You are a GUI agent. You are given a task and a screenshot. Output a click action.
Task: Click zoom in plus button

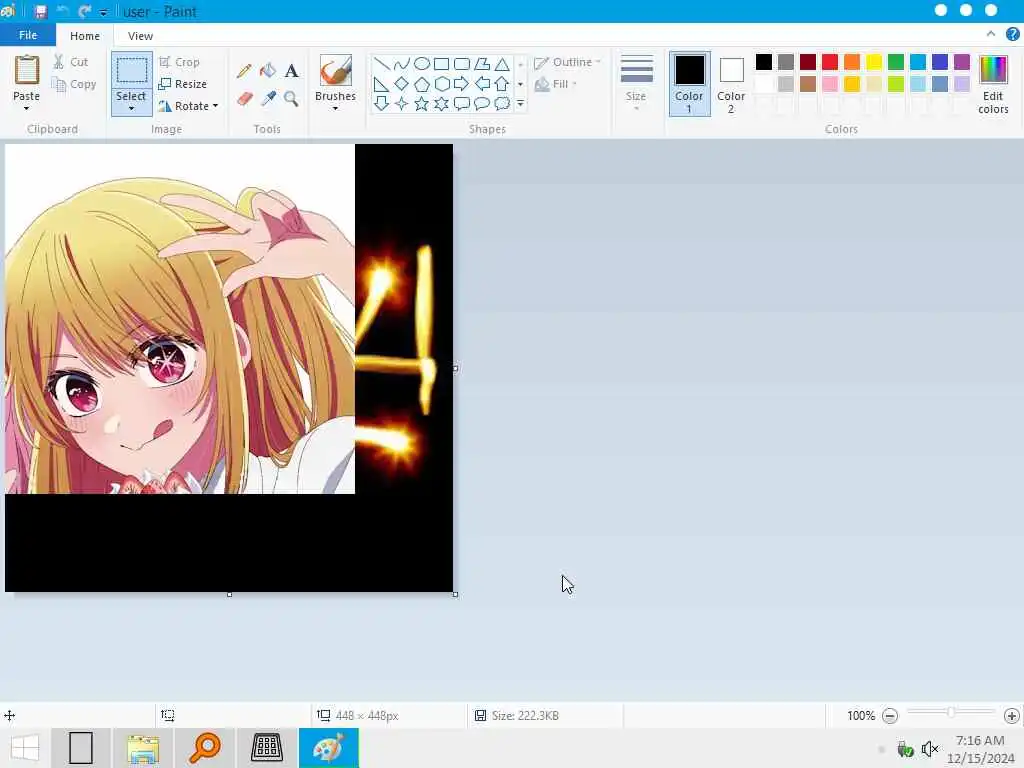tap(1012, 716)
